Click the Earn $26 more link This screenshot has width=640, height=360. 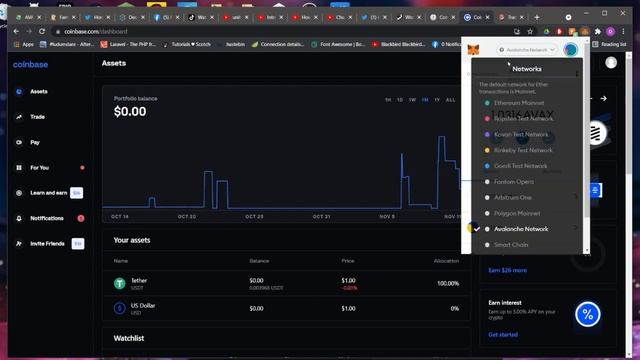tap(507, 270)
